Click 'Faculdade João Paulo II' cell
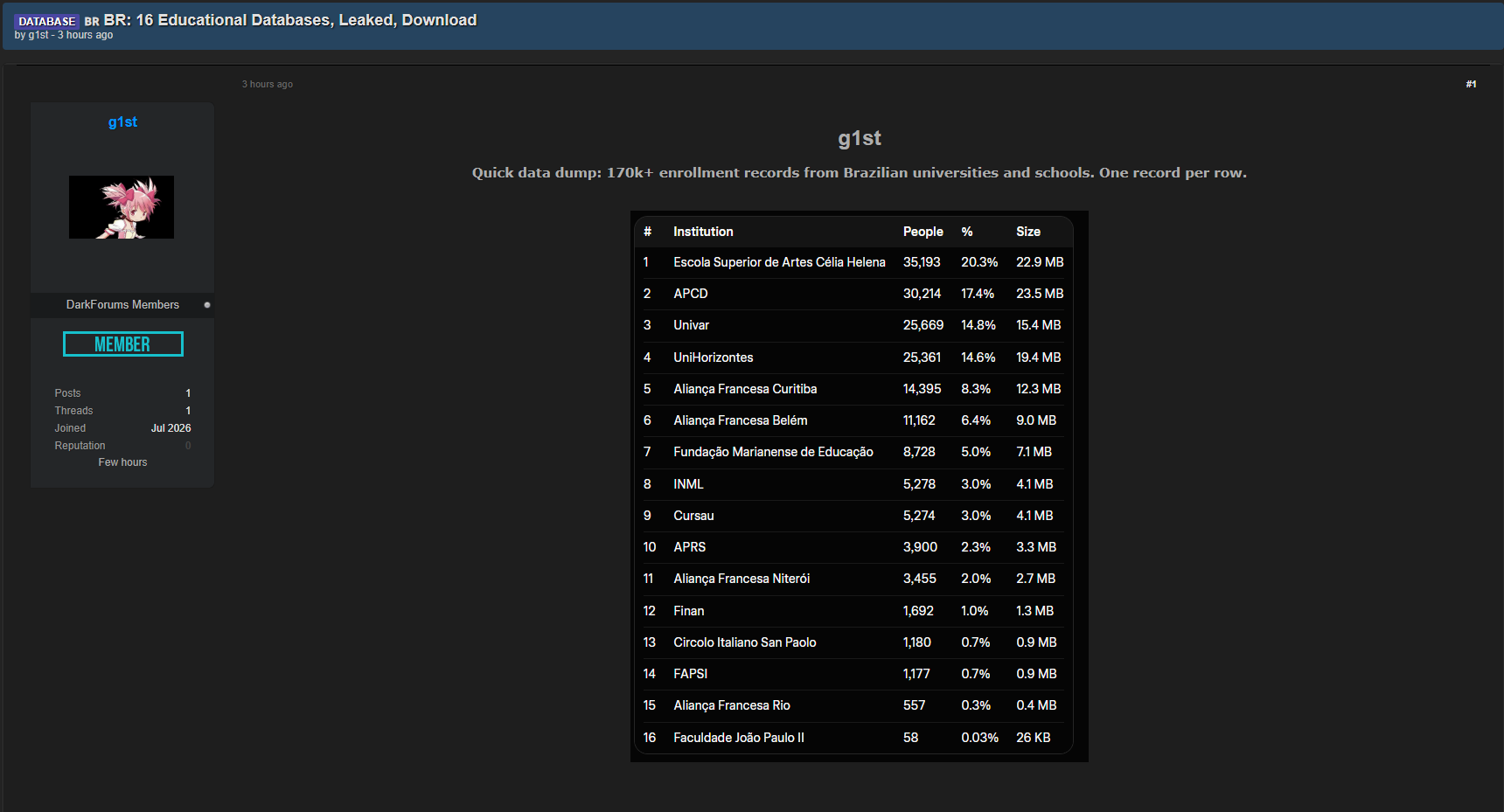1504x812 pixels. (739, 738)
